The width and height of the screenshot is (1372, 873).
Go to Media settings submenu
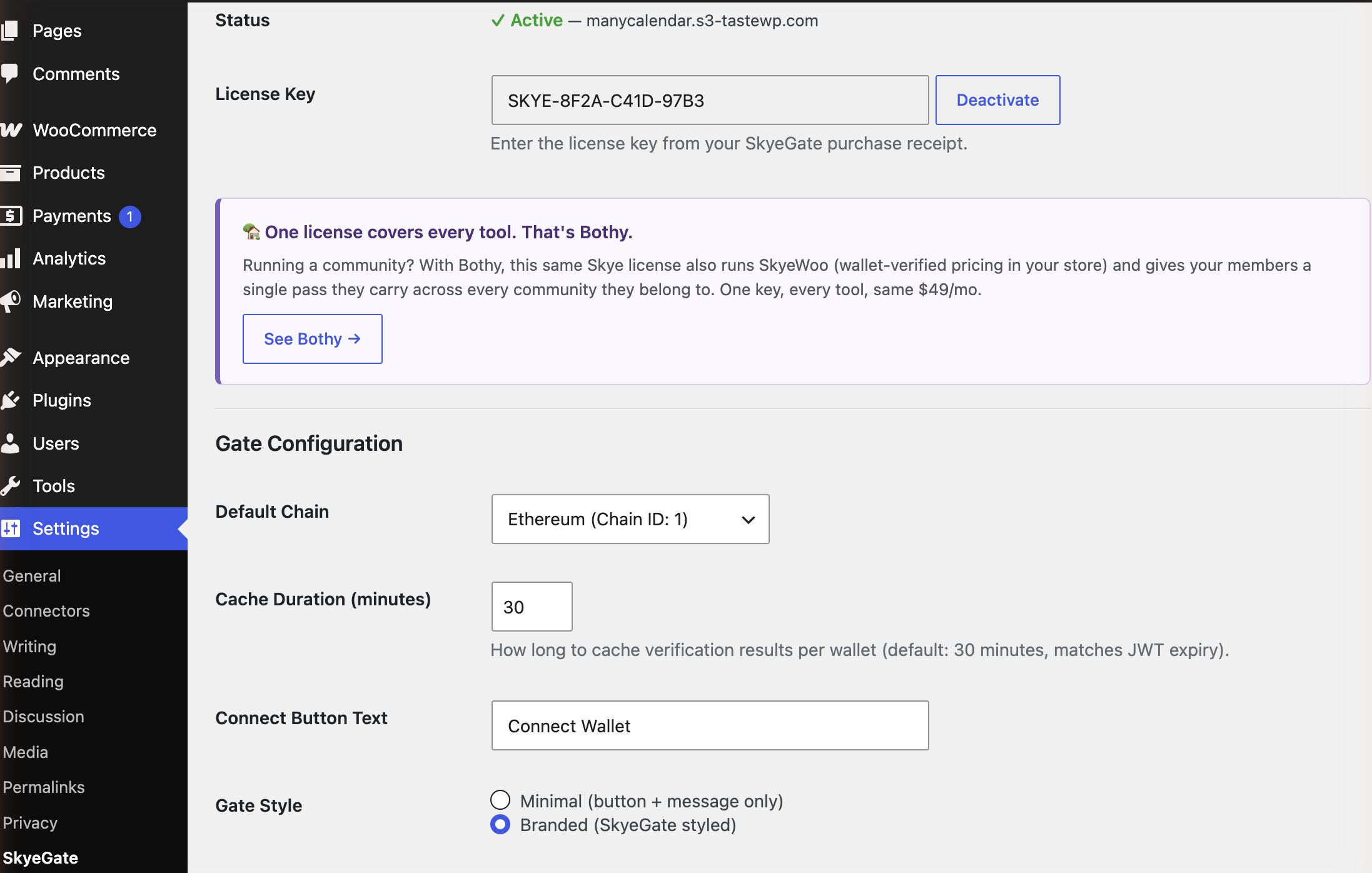(25, 752)
